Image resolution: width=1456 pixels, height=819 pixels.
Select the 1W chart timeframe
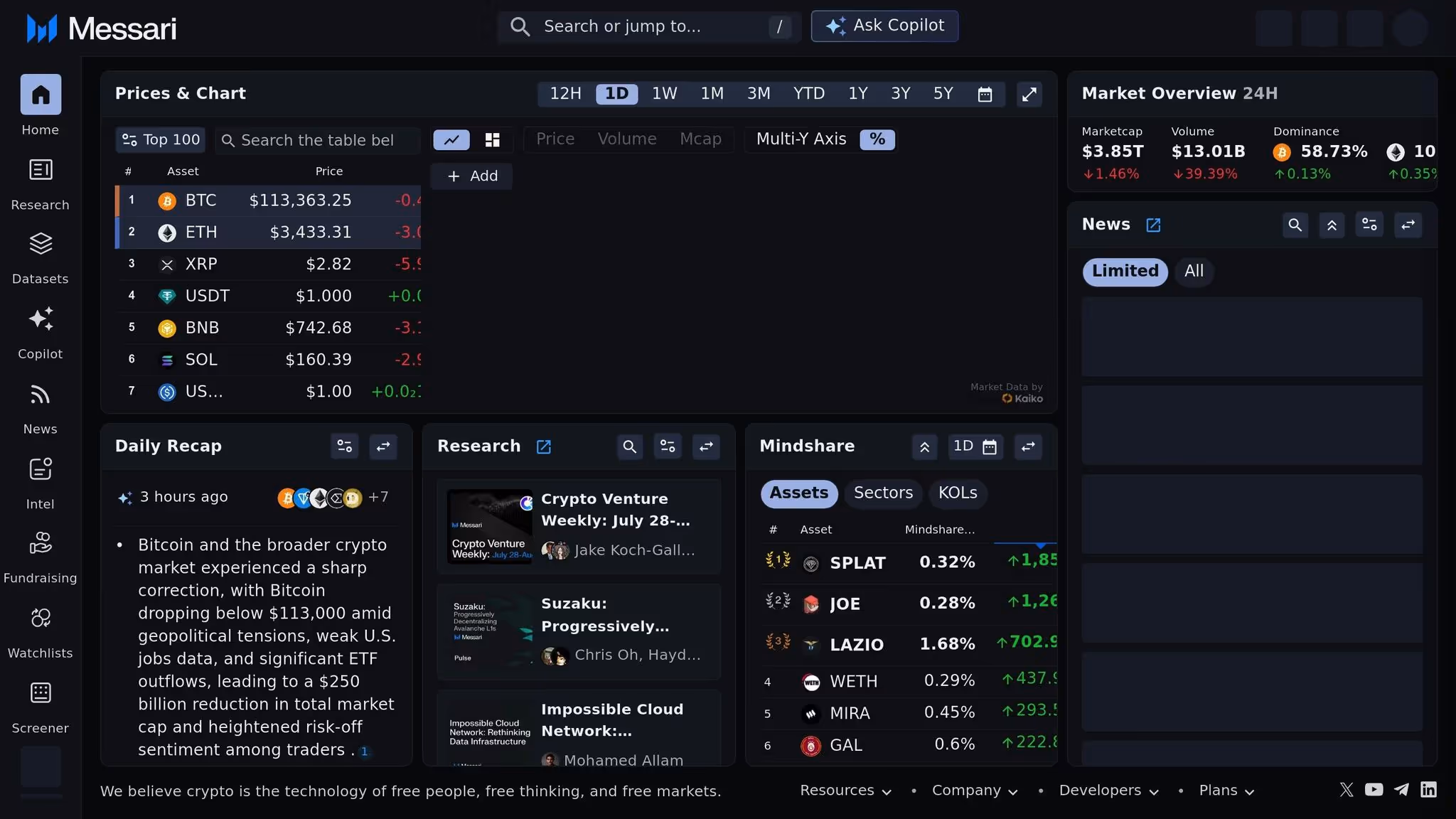664,94
